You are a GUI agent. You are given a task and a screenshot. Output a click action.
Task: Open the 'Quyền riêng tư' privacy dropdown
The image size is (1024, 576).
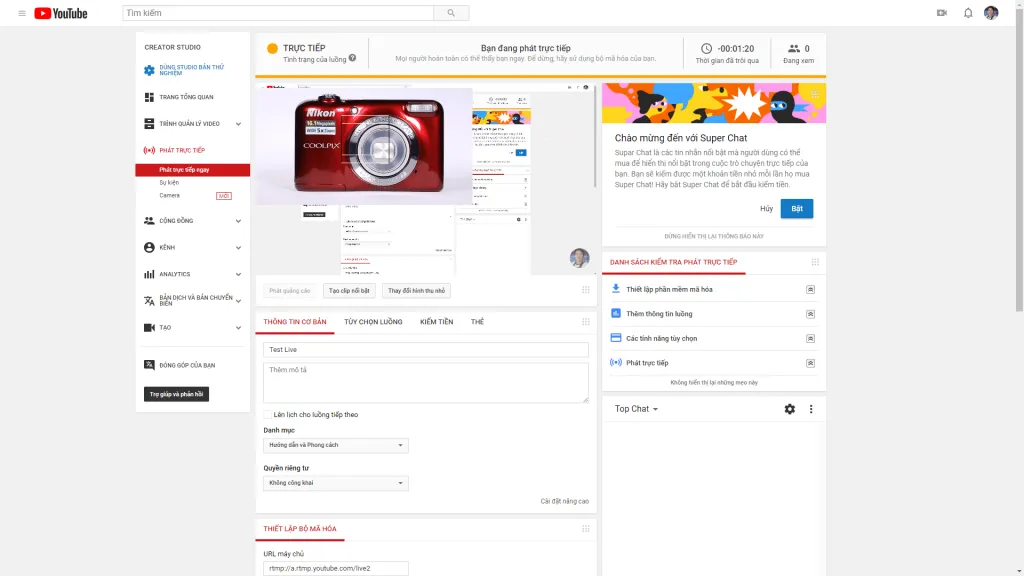tap(336, 483)
